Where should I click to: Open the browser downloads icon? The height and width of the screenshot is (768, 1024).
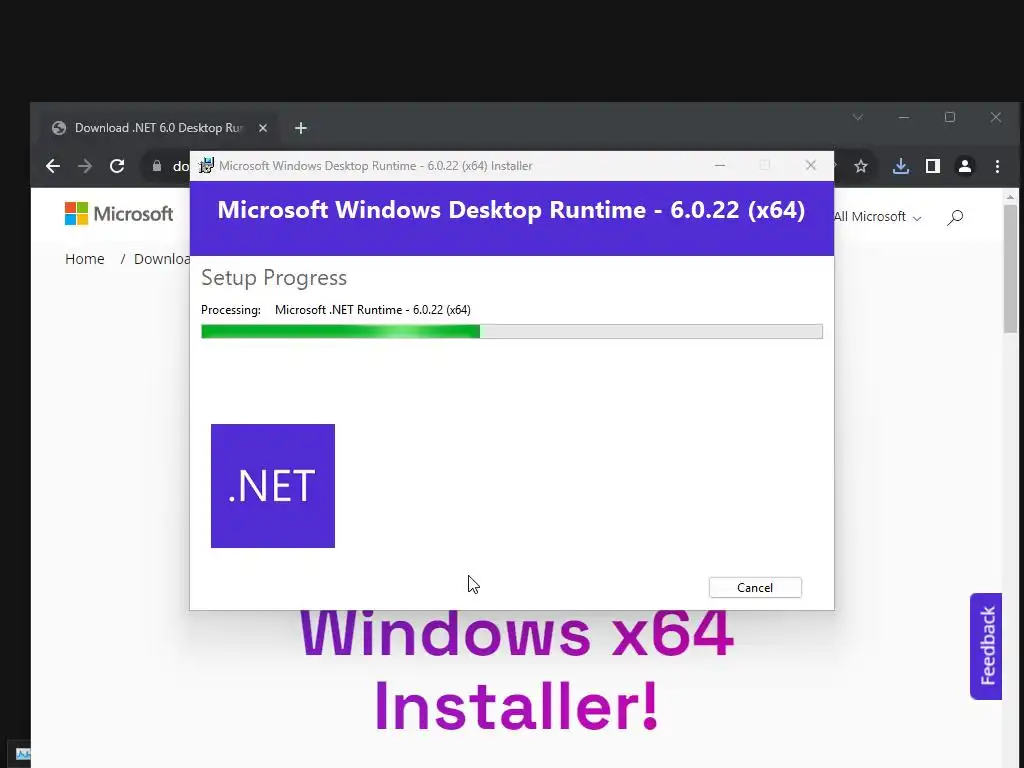click(x=901, y=167)
